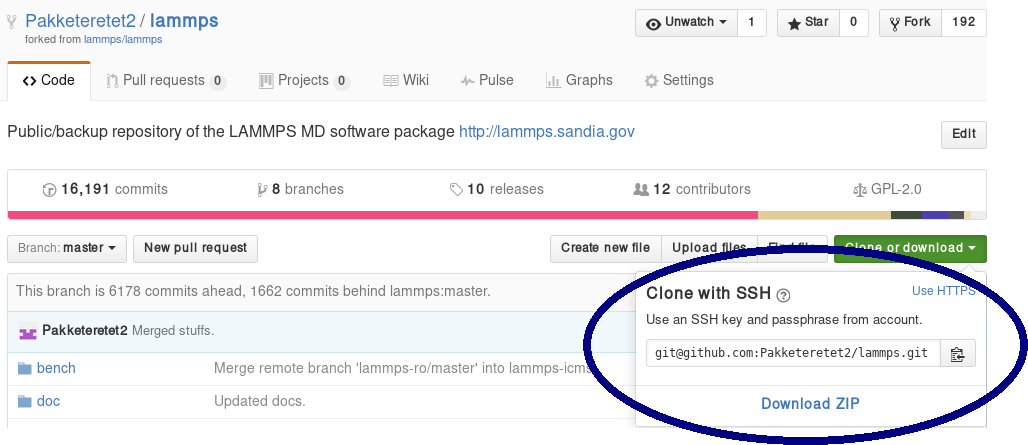Open the Unwatch notifications dropdown
The height and width of the screenshot is (445, 1028).
click(687, 23)
